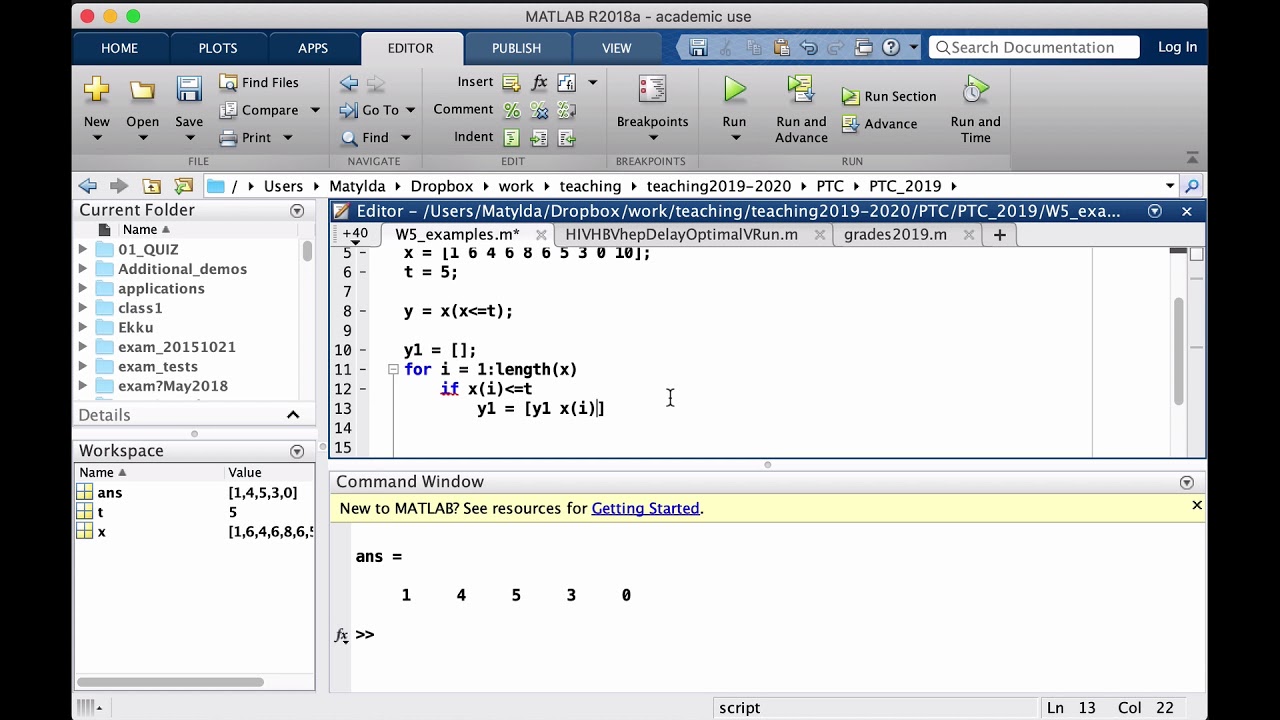The image size is (1280, 720).
Task: Open the Compare dropdown arrow
Action: tap(314, 110)
